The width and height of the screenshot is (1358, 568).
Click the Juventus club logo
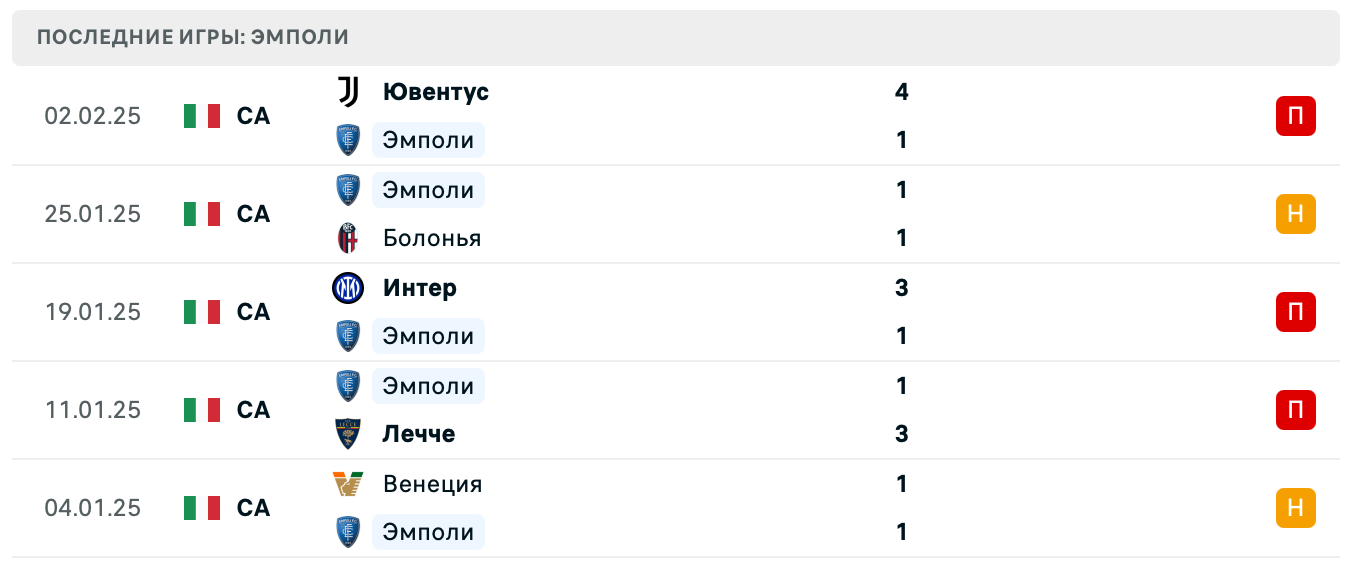[348, 92]
